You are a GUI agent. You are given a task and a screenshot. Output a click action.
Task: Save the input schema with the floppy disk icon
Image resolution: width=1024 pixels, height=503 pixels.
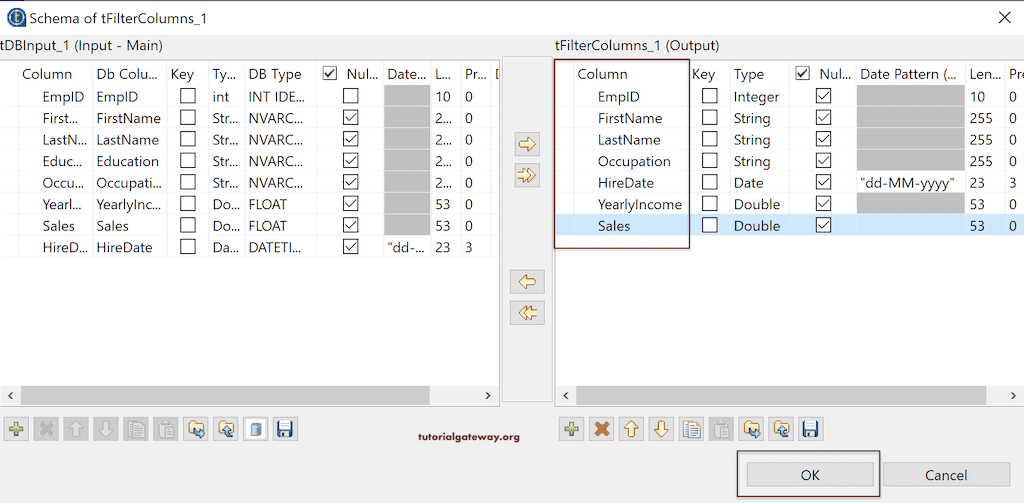(x=285, y=429)
